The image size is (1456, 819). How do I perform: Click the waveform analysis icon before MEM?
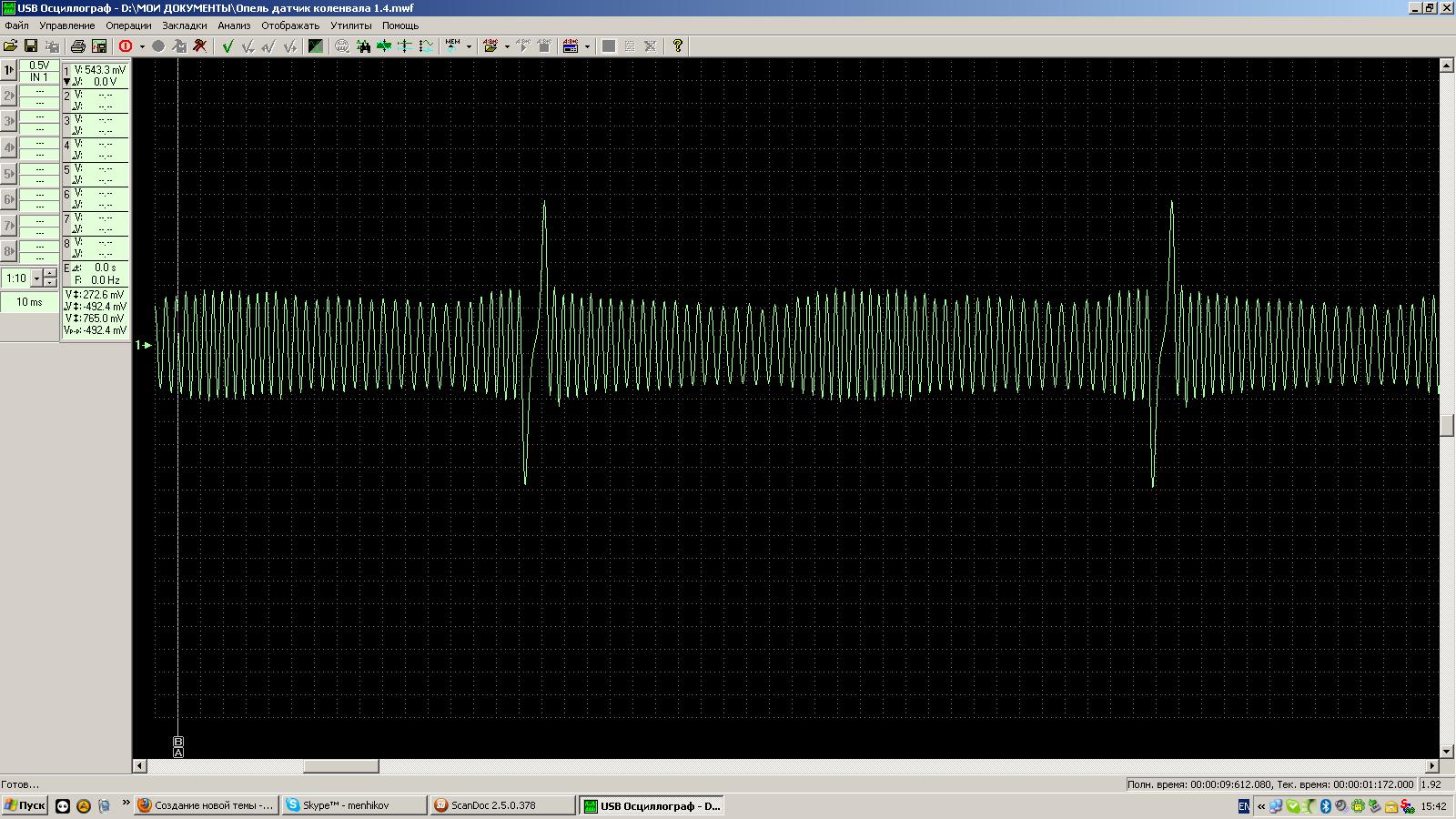tap(426, 45)
